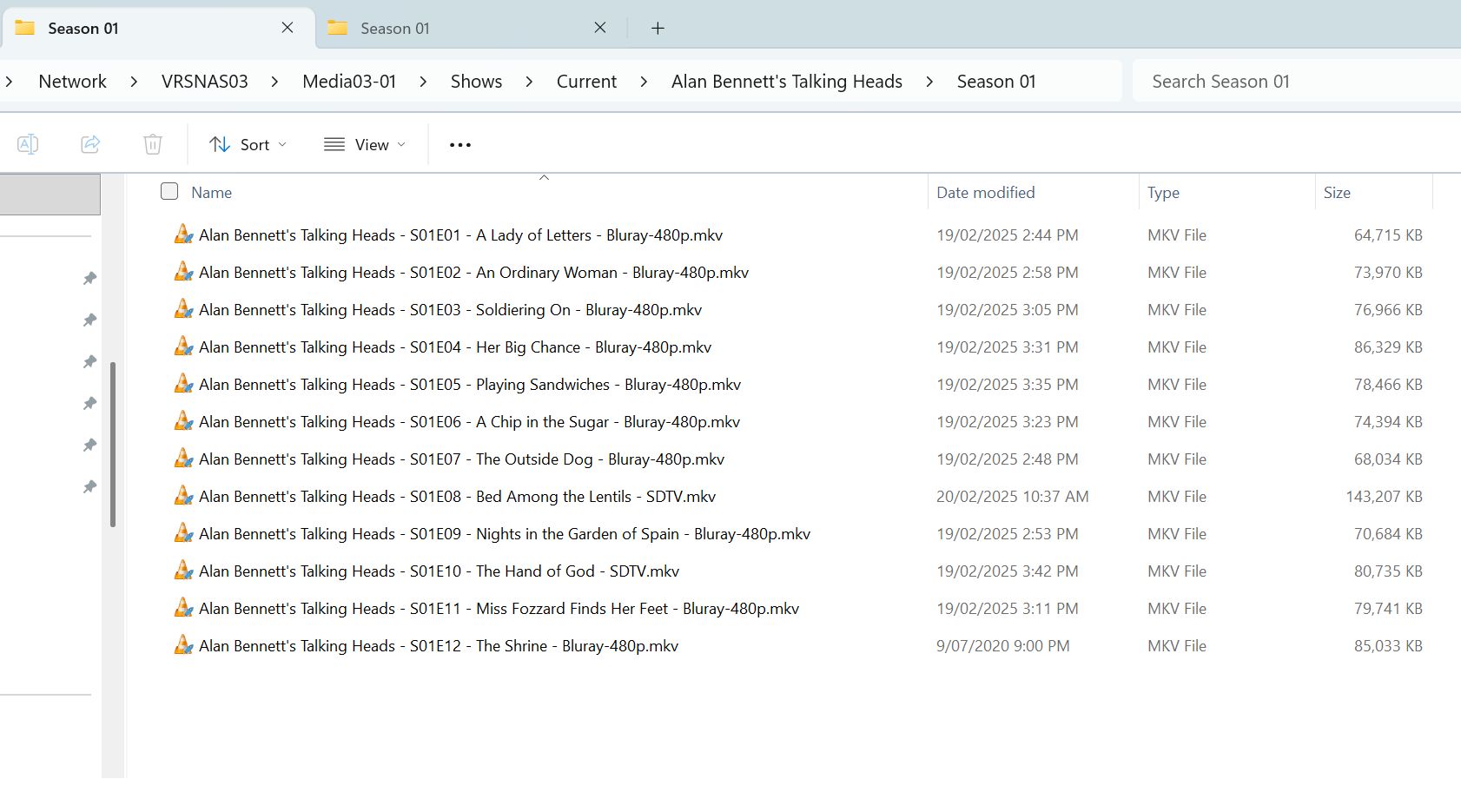Click the Share icon in toolbar
Screen dimensions: 1461x812
coord(90,144)
